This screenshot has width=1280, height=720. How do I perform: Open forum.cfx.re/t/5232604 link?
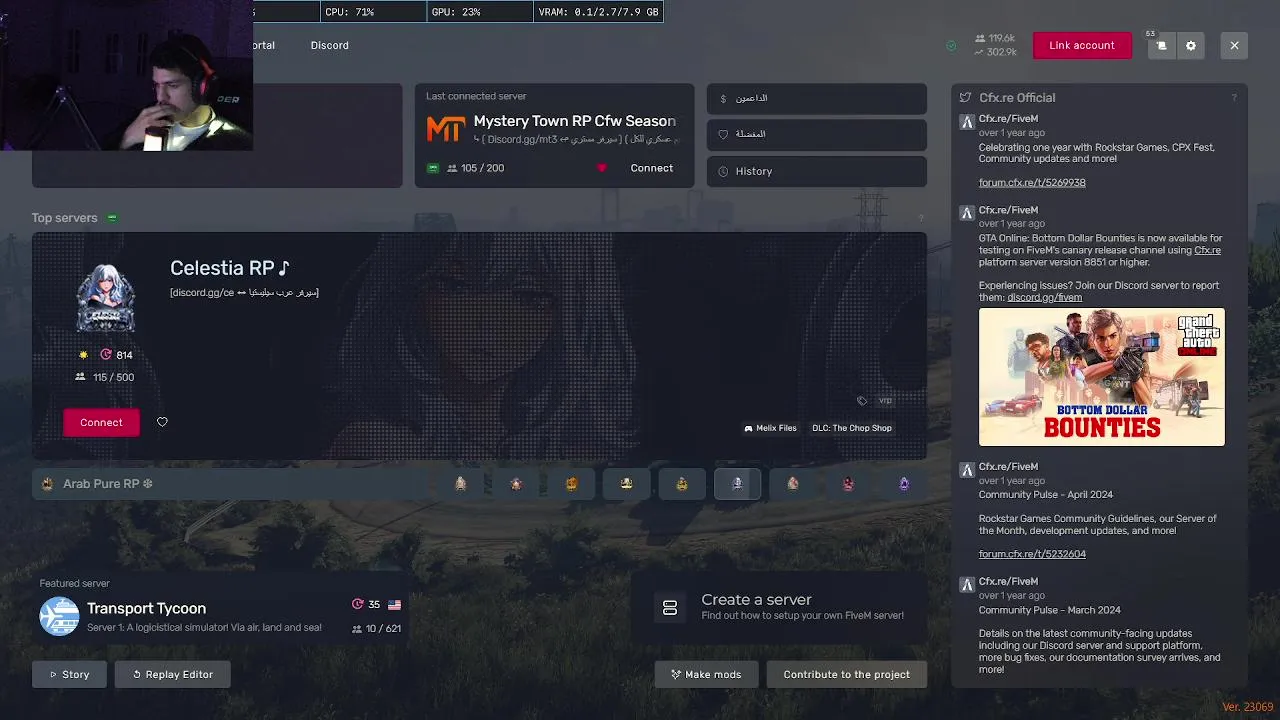click(x=1032, y=554)
